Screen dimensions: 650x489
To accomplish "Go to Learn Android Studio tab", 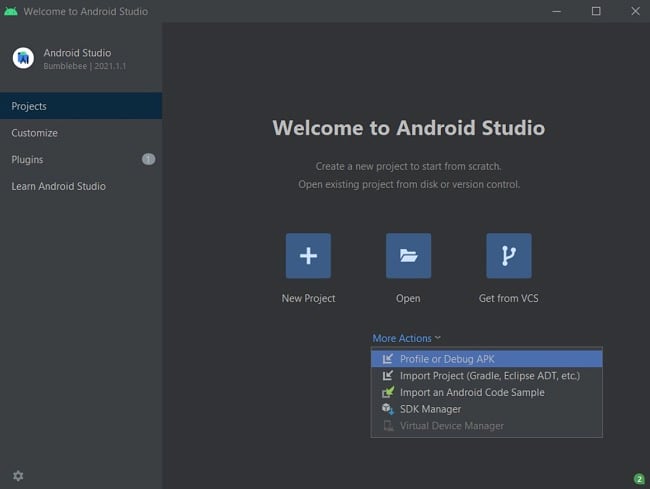I will [81, 186].
